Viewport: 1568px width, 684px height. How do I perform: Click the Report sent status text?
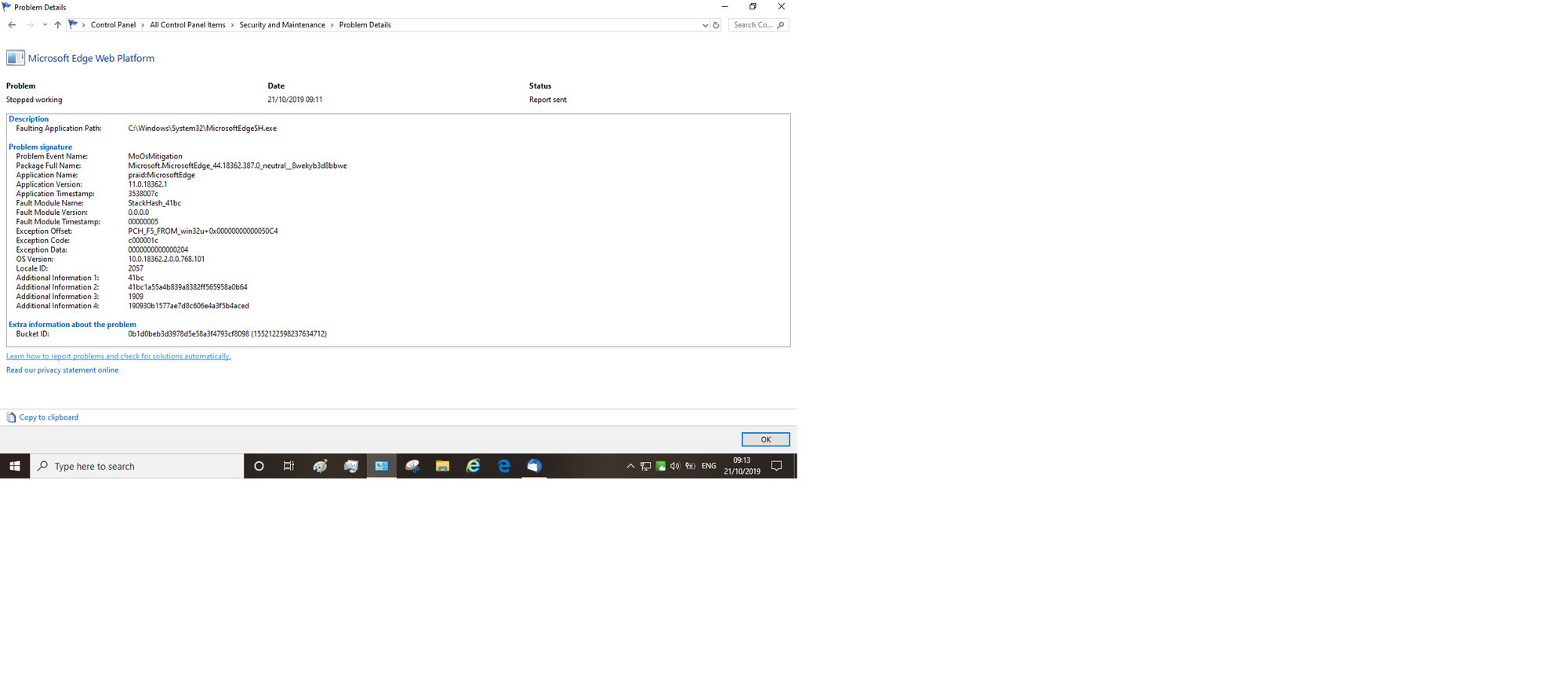(548, 100)
